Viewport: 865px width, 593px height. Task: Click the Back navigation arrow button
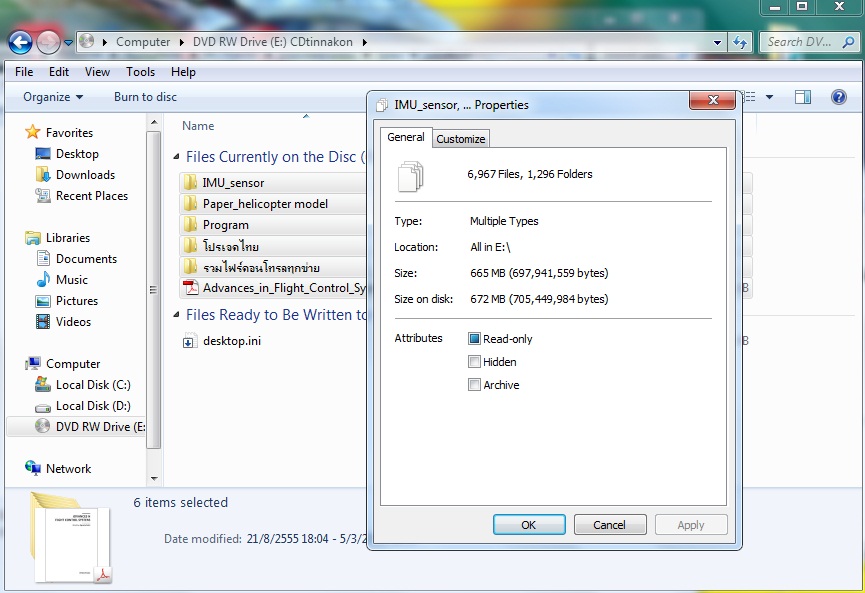tap(20, 42)
